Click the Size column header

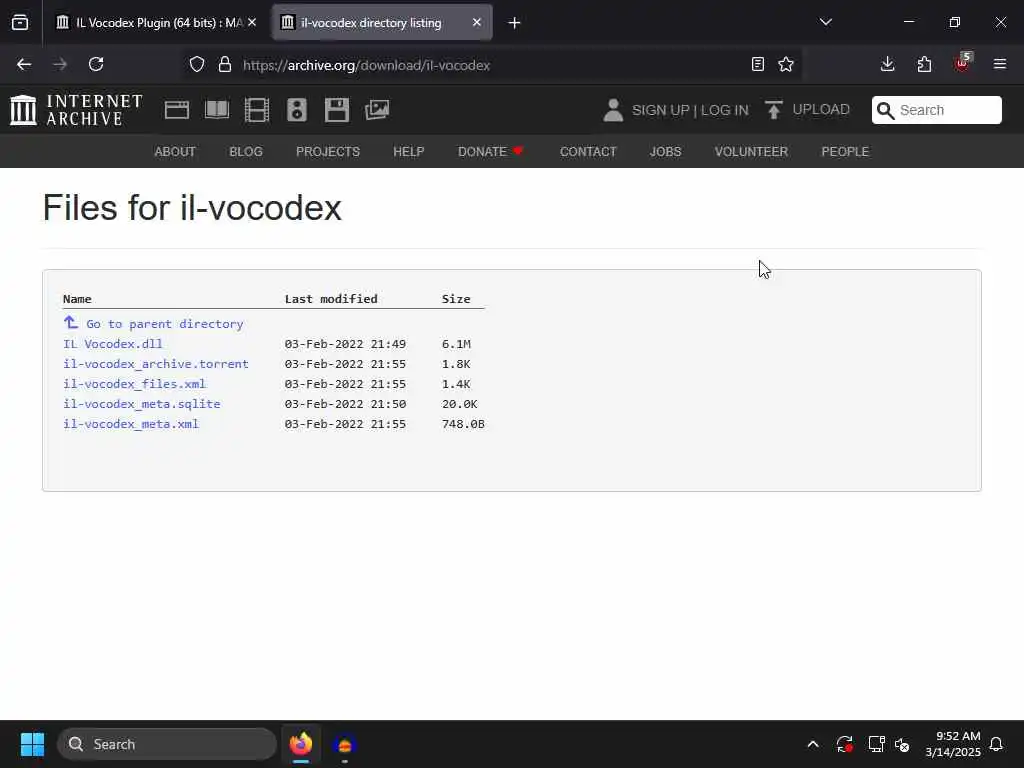click(x=456, y=299)
